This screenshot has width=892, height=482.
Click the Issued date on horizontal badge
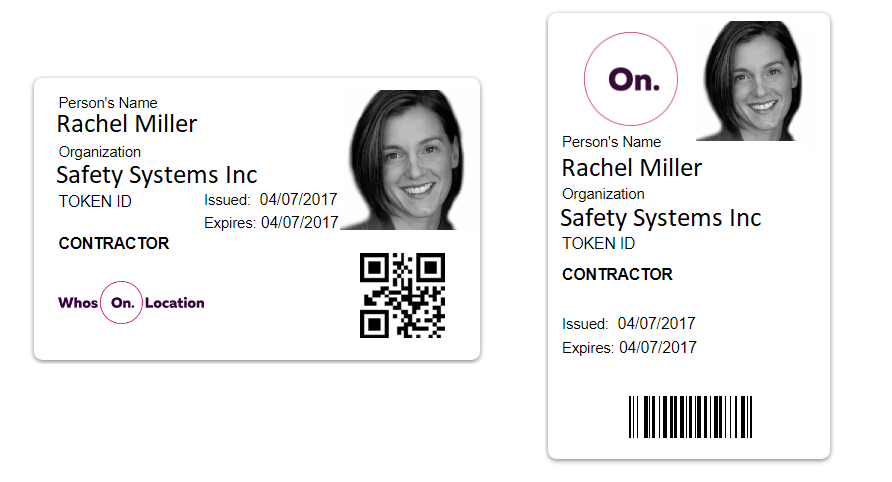coord(299,200)
